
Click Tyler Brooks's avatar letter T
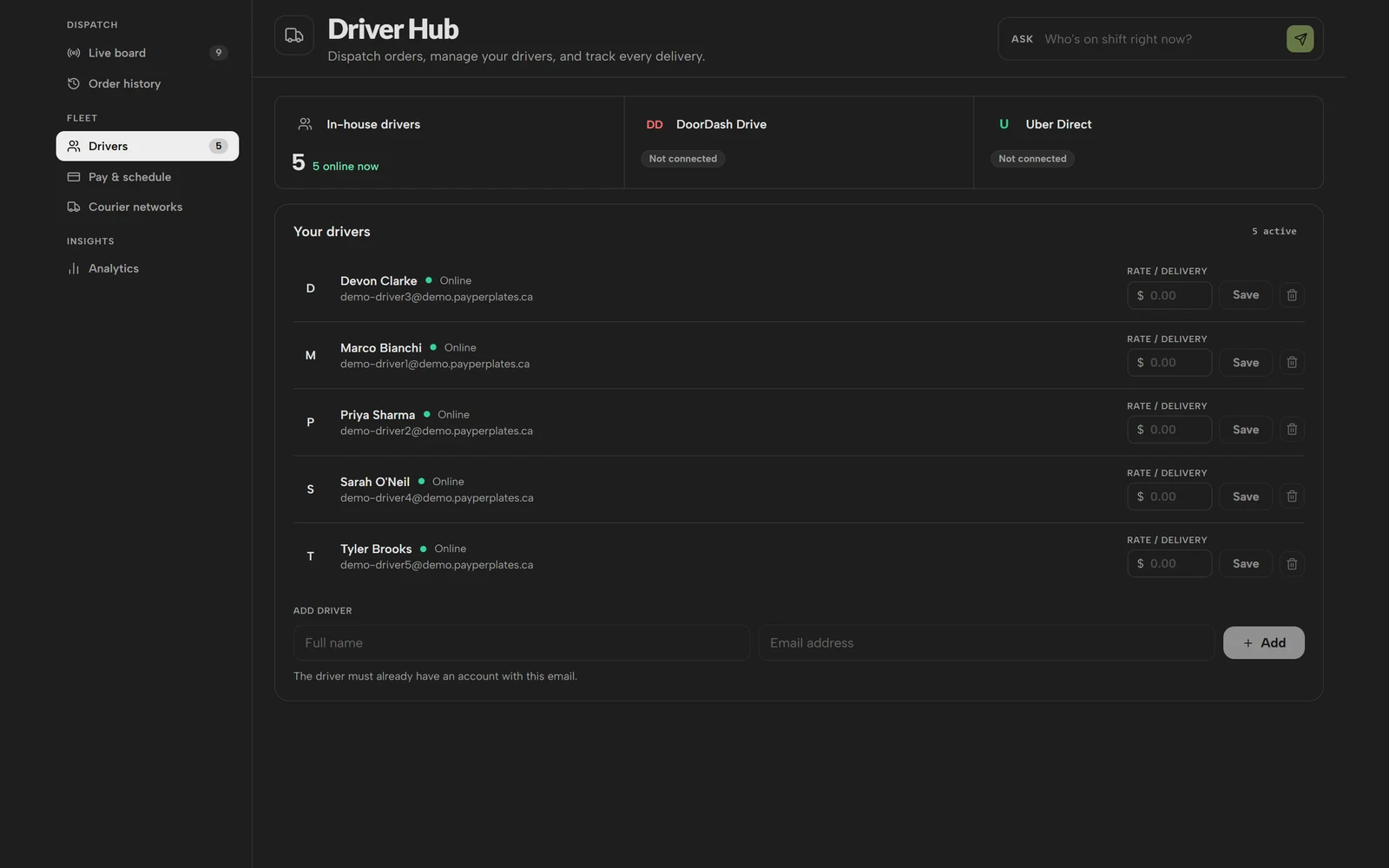[310, 556]
